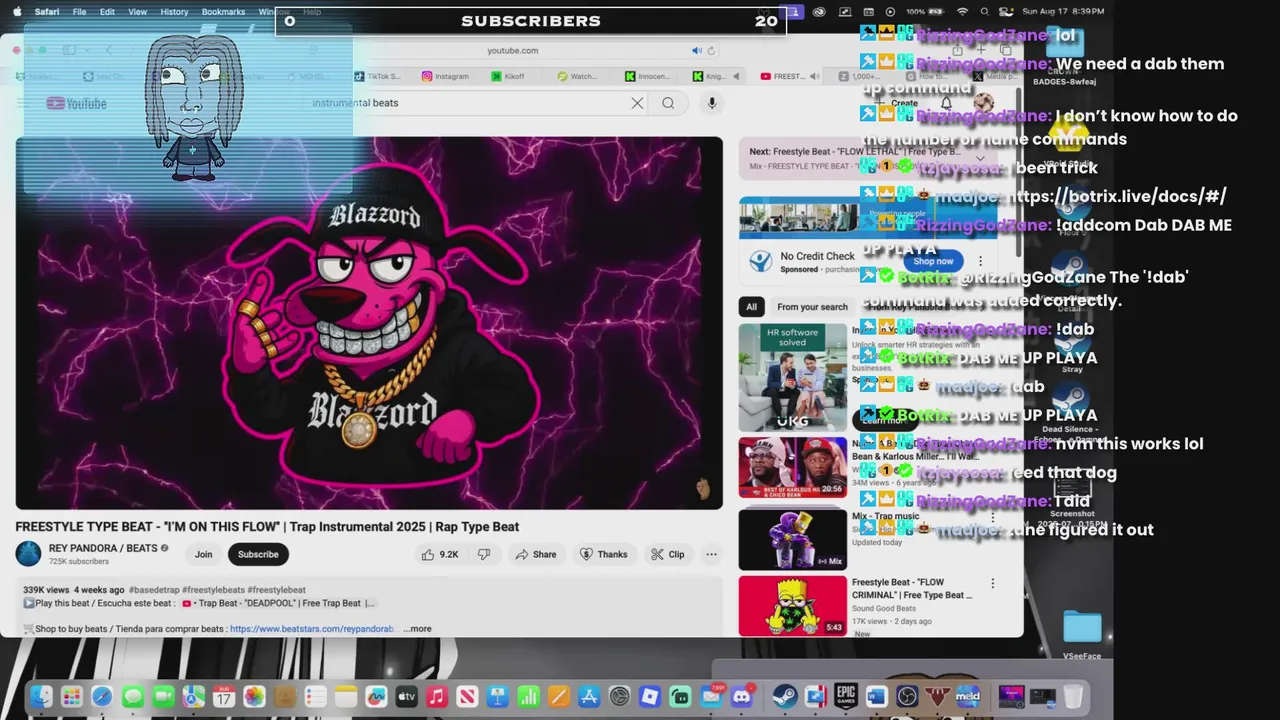The image size is (1280, 720).
Task: Open the Chico Bean & Karlous Miller thumbnail
Action: (792, 467)
